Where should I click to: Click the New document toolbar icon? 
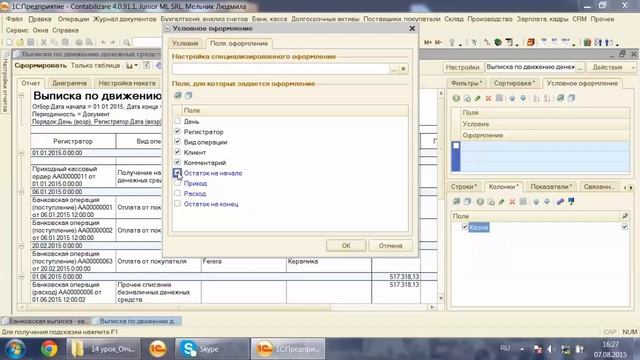(9, 42)
